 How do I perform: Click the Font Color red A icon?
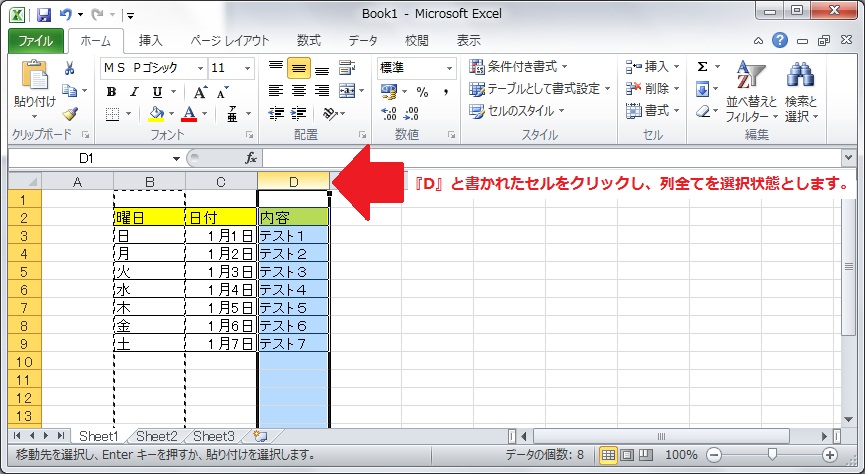tap(189, 114)
